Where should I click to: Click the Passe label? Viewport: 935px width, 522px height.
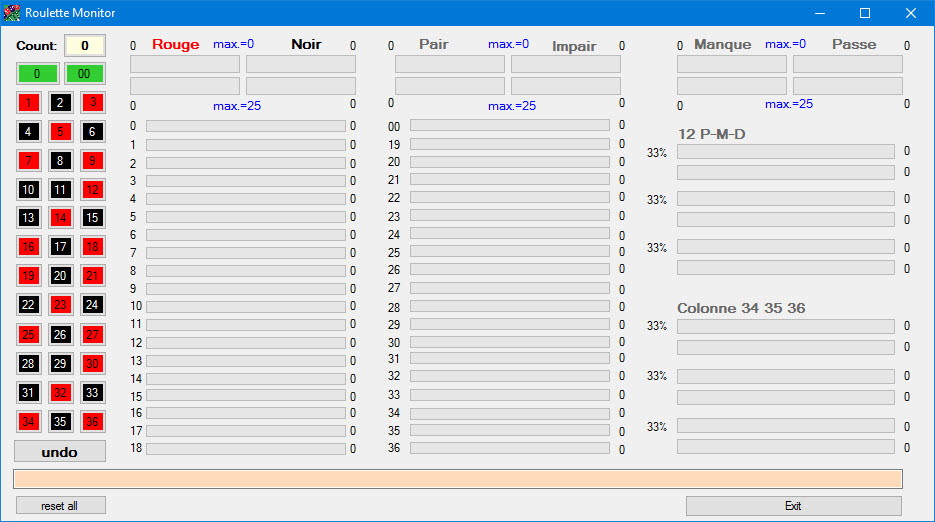[854, 45]
